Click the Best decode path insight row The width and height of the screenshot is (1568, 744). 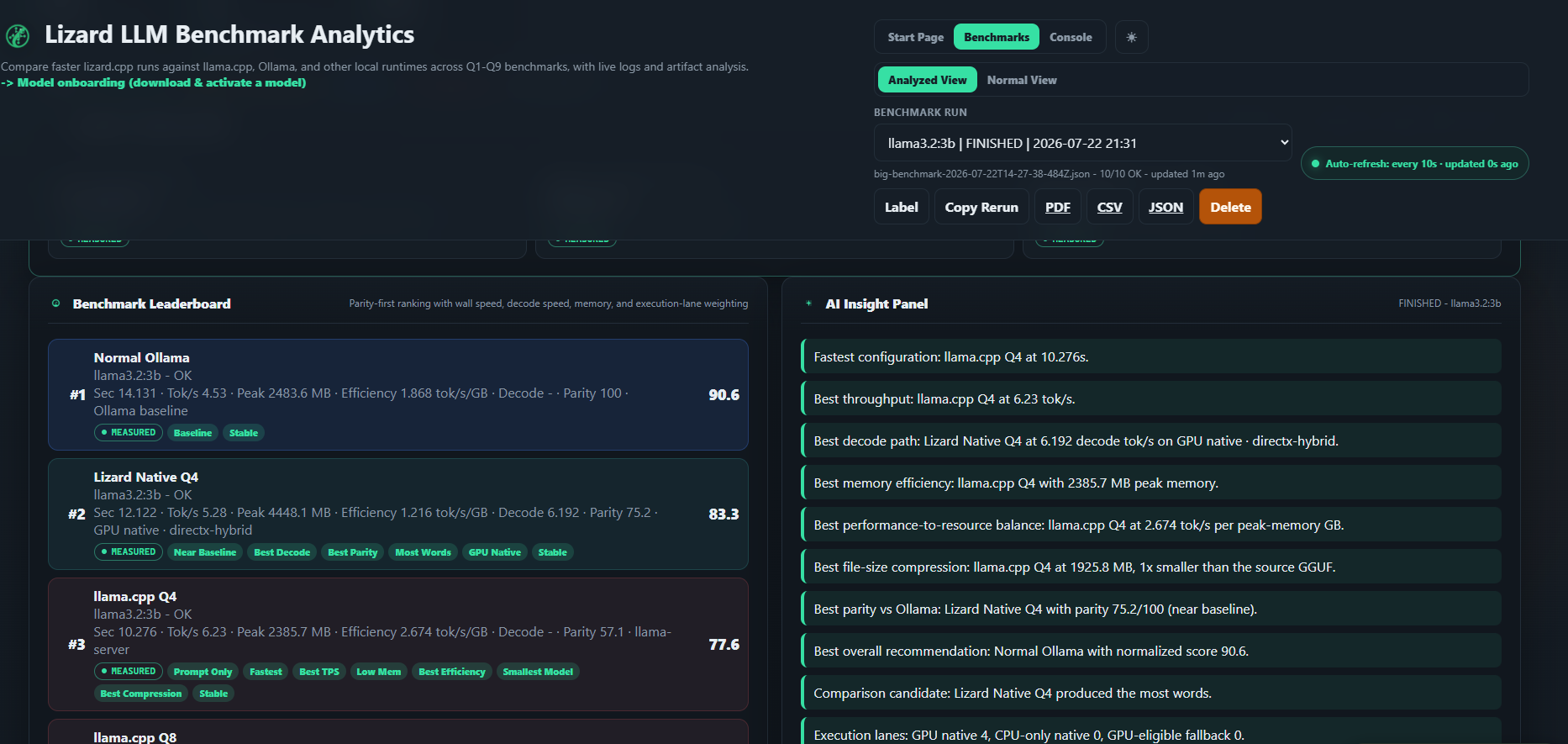tap(1151, 441)
